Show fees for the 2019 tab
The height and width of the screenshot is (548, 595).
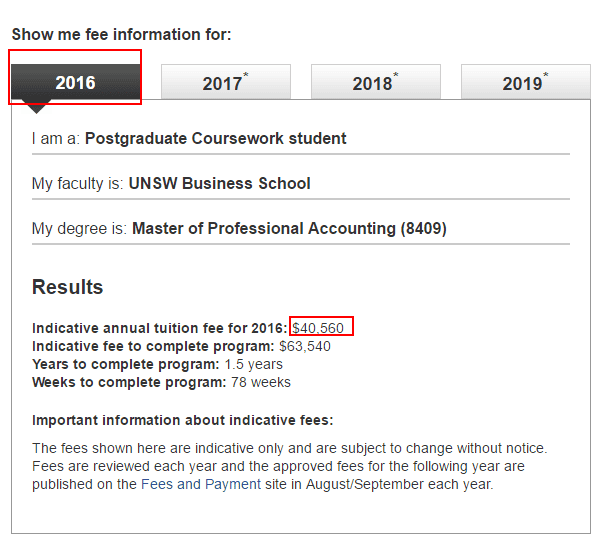click(x=526, y=82)
